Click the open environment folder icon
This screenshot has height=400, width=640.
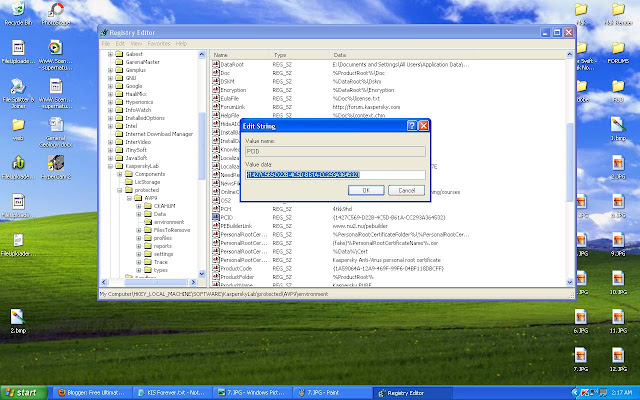pos(148,222)
